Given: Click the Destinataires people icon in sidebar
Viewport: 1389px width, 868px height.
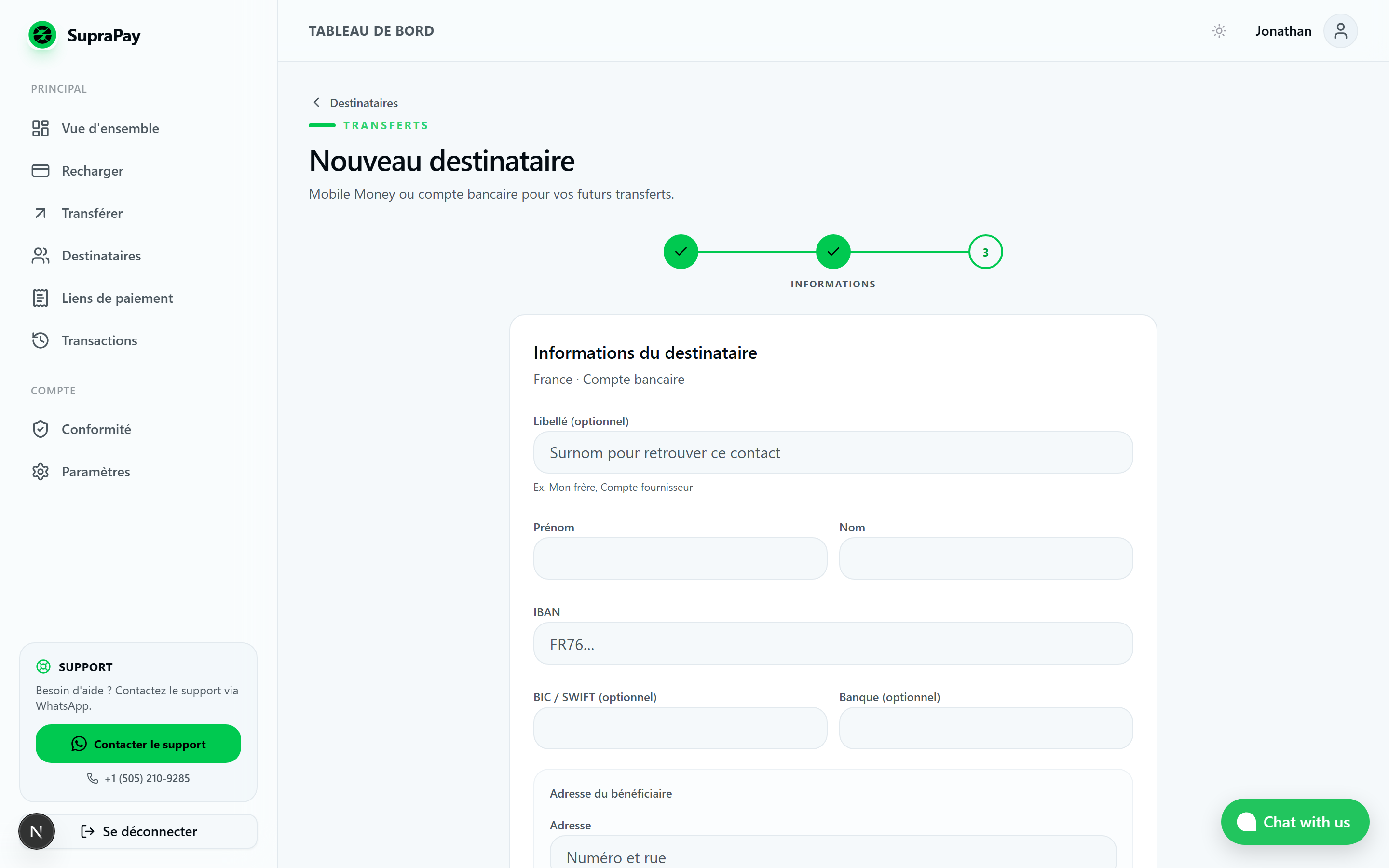Looking at the screenshot, I should [40, 256].
